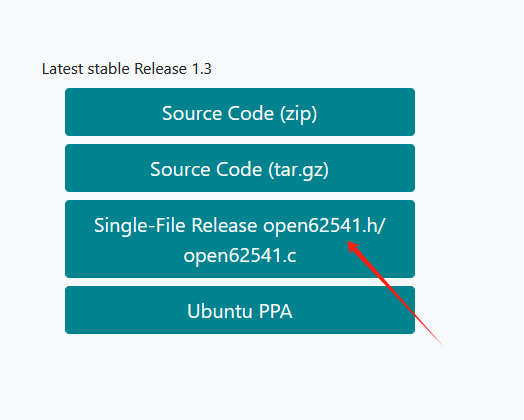The width and height of the screenshot is (524, 420).
Task: Open the Single-File Release open62541.h/open62541.c button
Action: (240, 239)
